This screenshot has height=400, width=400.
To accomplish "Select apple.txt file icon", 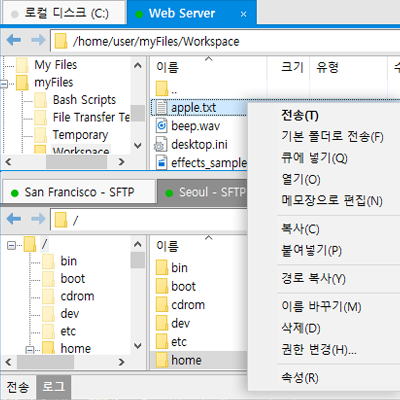I will click(162, 108).
